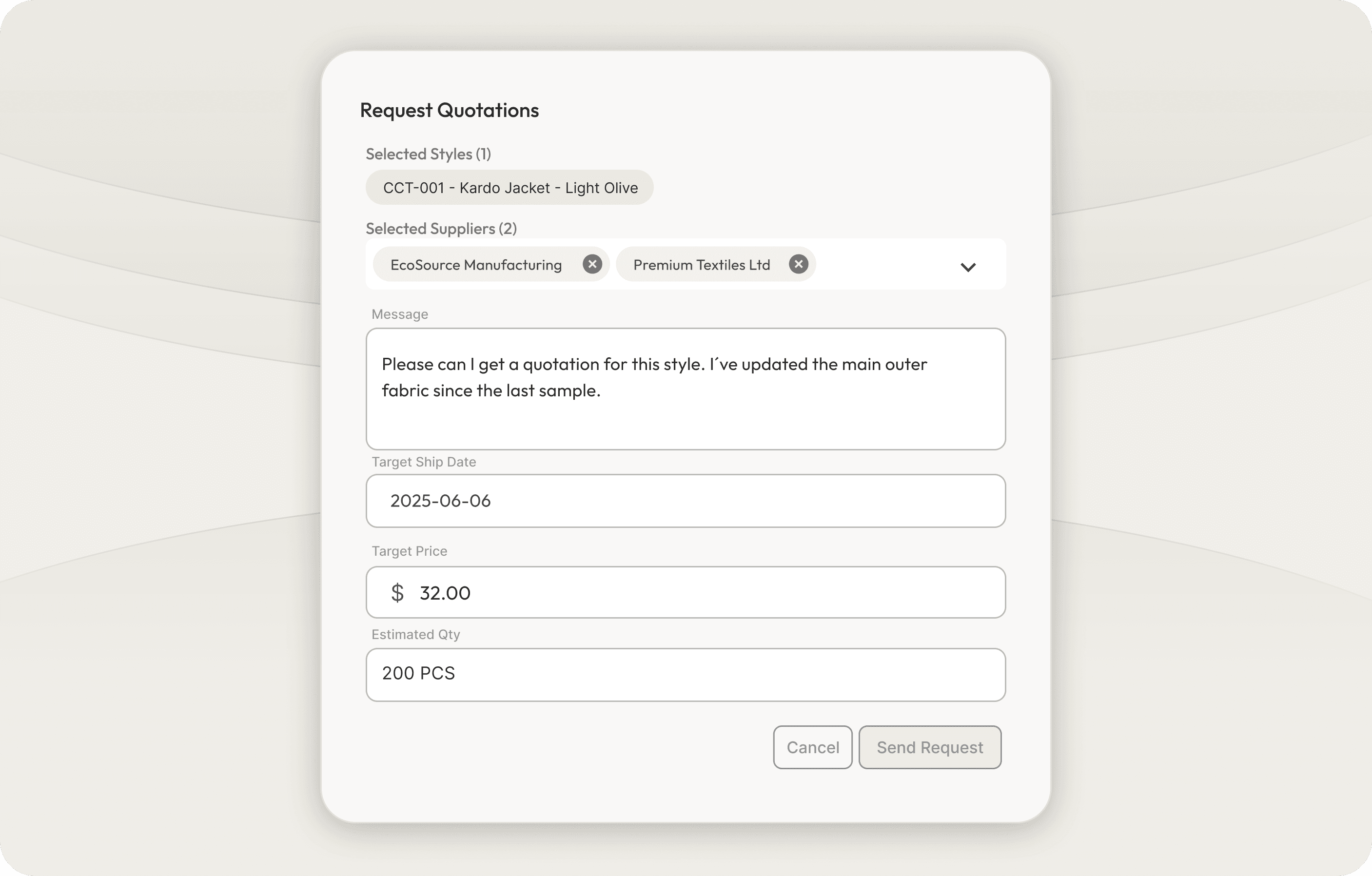The width and height of the screenshot is (1372, 876).
Task: Click the dollar sign in Target Price
Action: pos(397,593)
